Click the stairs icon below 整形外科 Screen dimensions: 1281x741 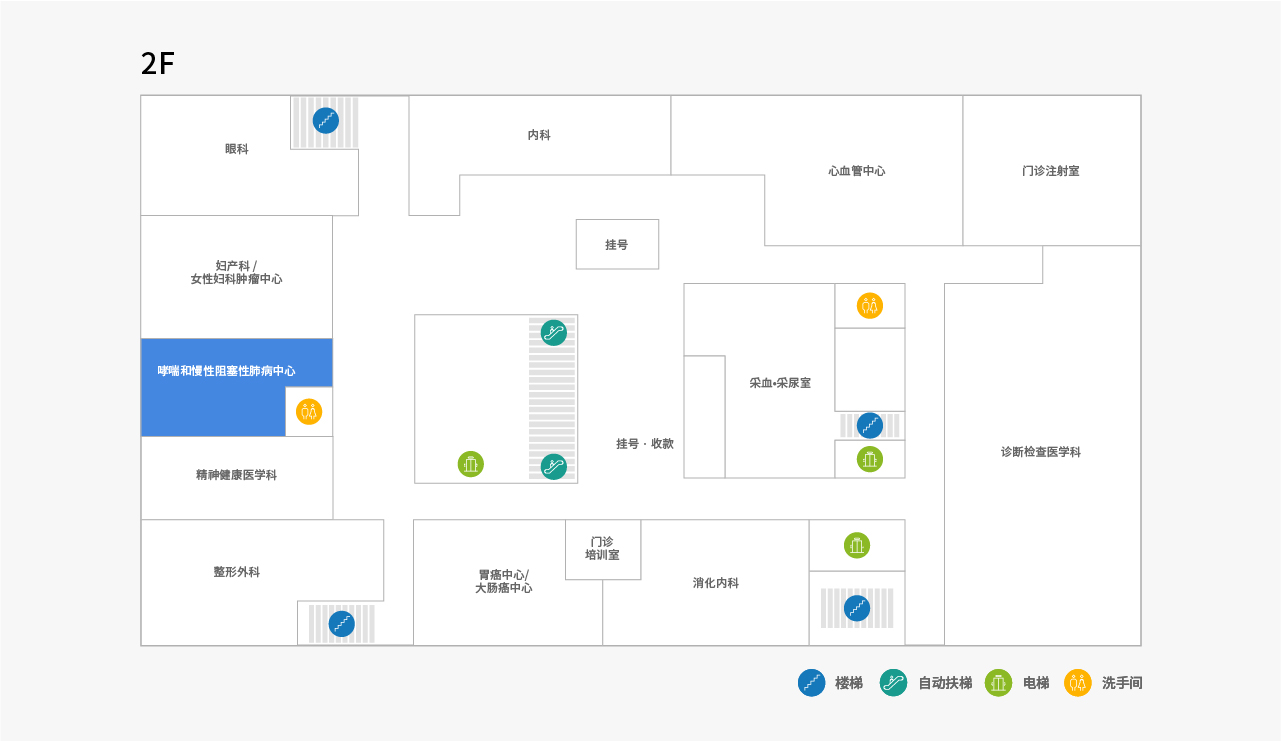pos(342,624)
